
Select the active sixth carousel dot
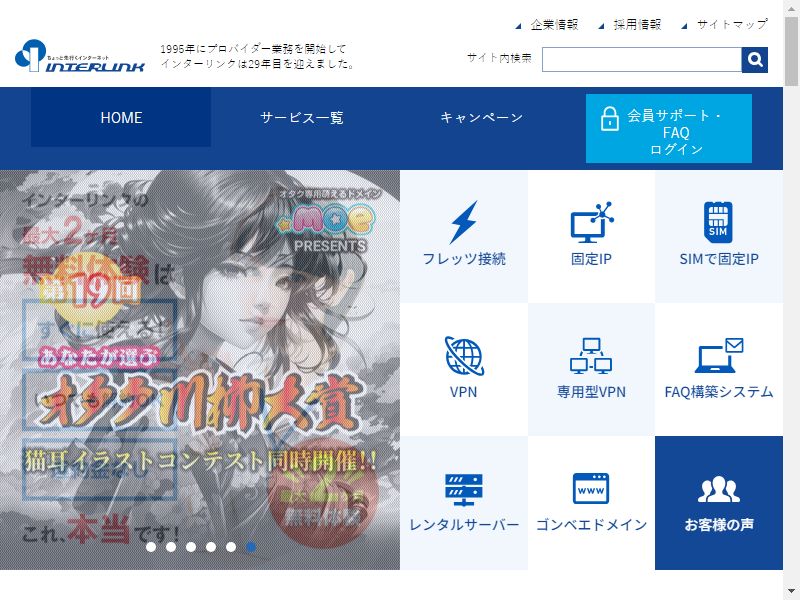(x=251, y=547)
